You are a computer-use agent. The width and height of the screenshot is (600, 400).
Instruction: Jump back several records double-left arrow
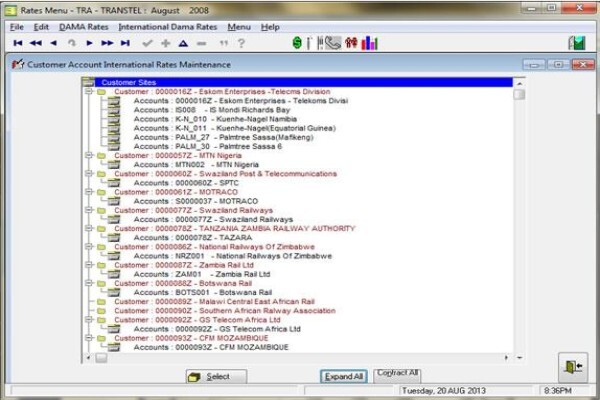[36, 43]
